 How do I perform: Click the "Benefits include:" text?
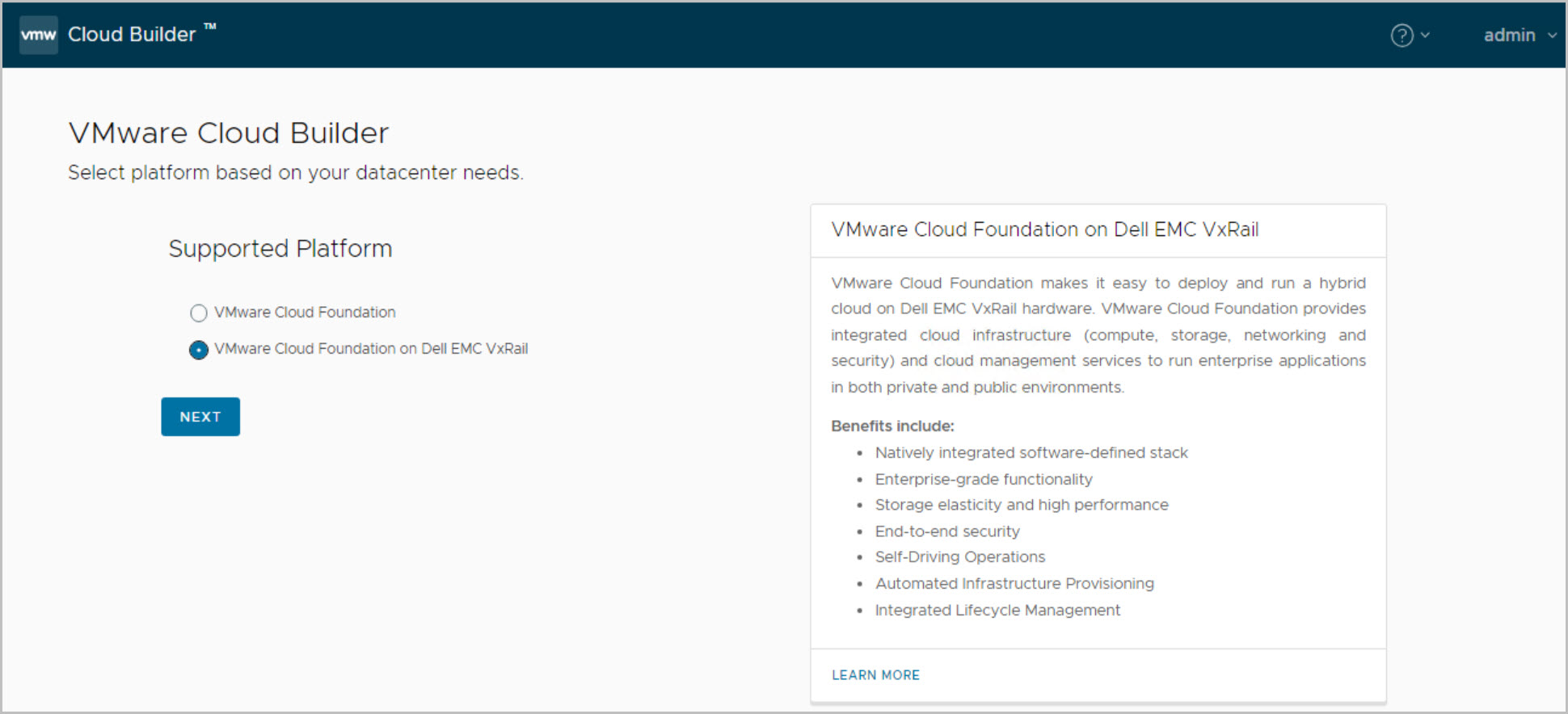tap(892, 426)
